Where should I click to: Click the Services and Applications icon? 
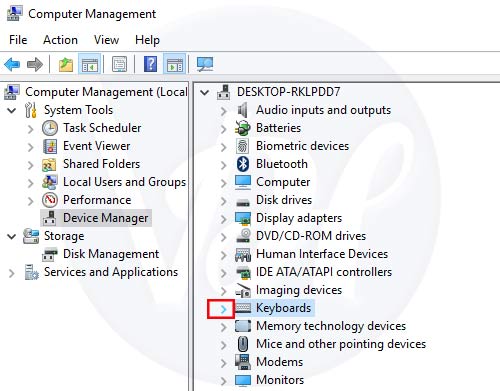point(31,272)
